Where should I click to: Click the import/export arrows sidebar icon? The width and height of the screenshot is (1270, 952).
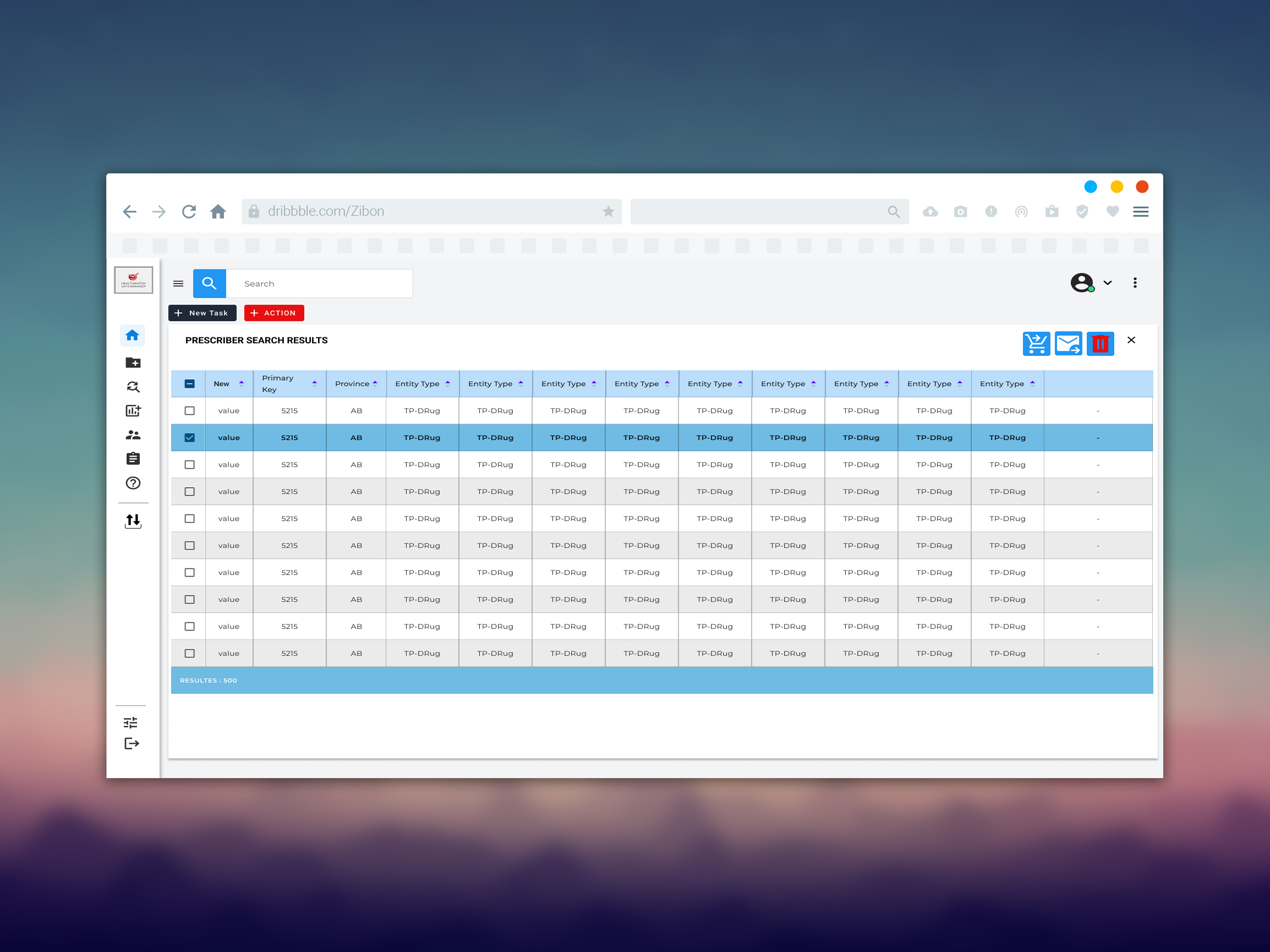click(x=133, y=521)
